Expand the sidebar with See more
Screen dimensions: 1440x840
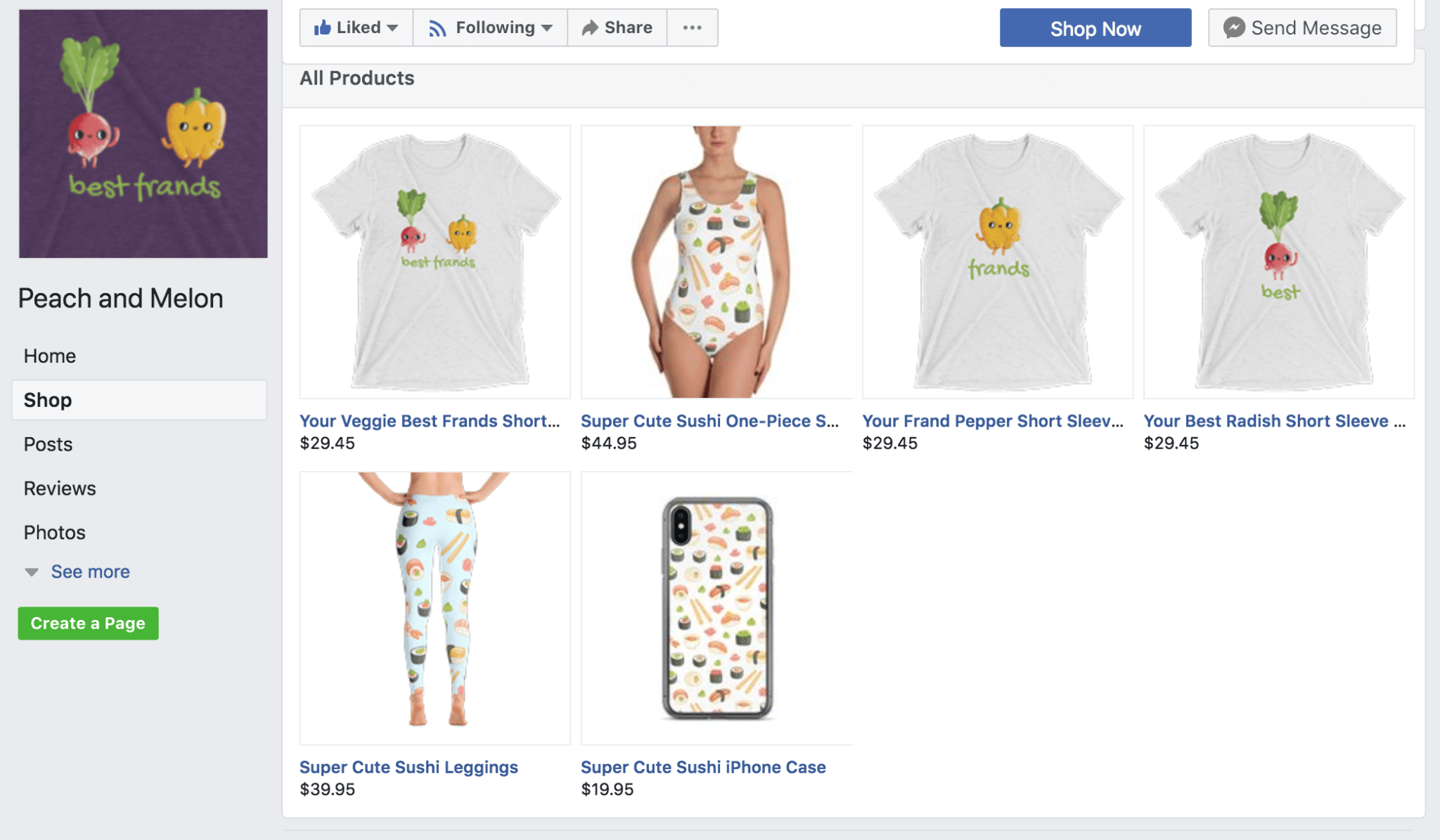click(89, 571)
